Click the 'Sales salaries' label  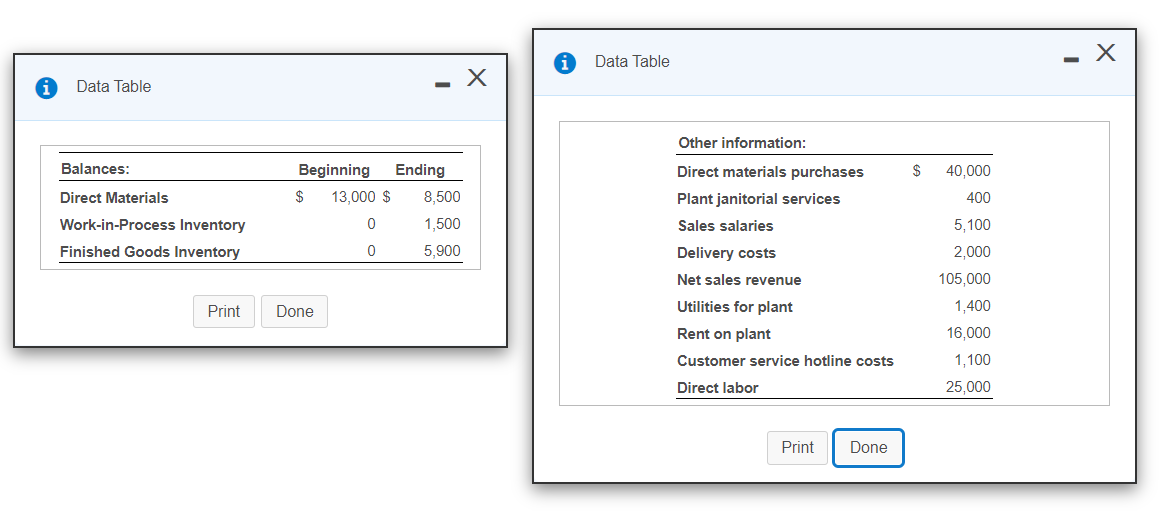(x=725, y=226)
